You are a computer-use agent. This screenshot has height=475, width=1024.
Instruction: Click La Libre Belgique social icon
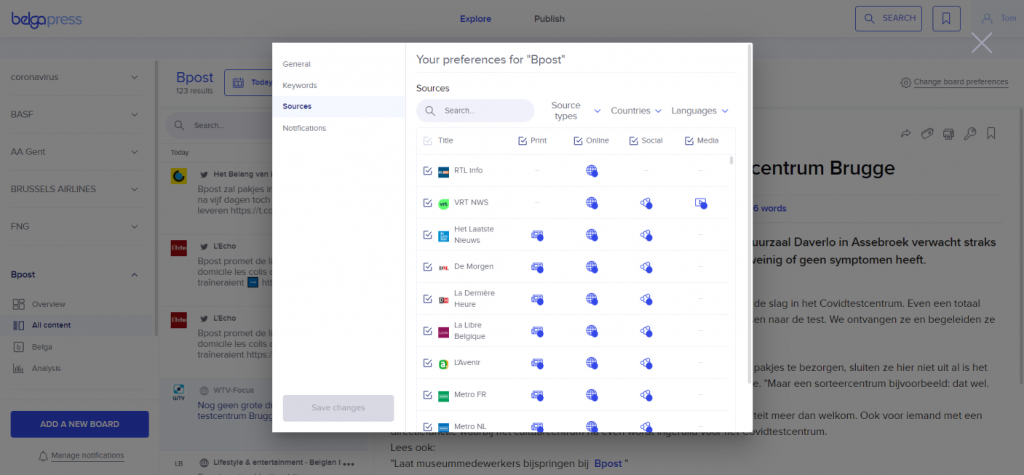[x=646, y=331]
